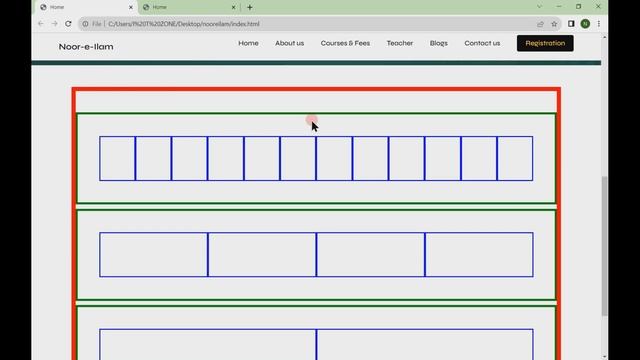This screenshot has width=640, height=360.
Task: Restore down the browser window
Action: 578,7
